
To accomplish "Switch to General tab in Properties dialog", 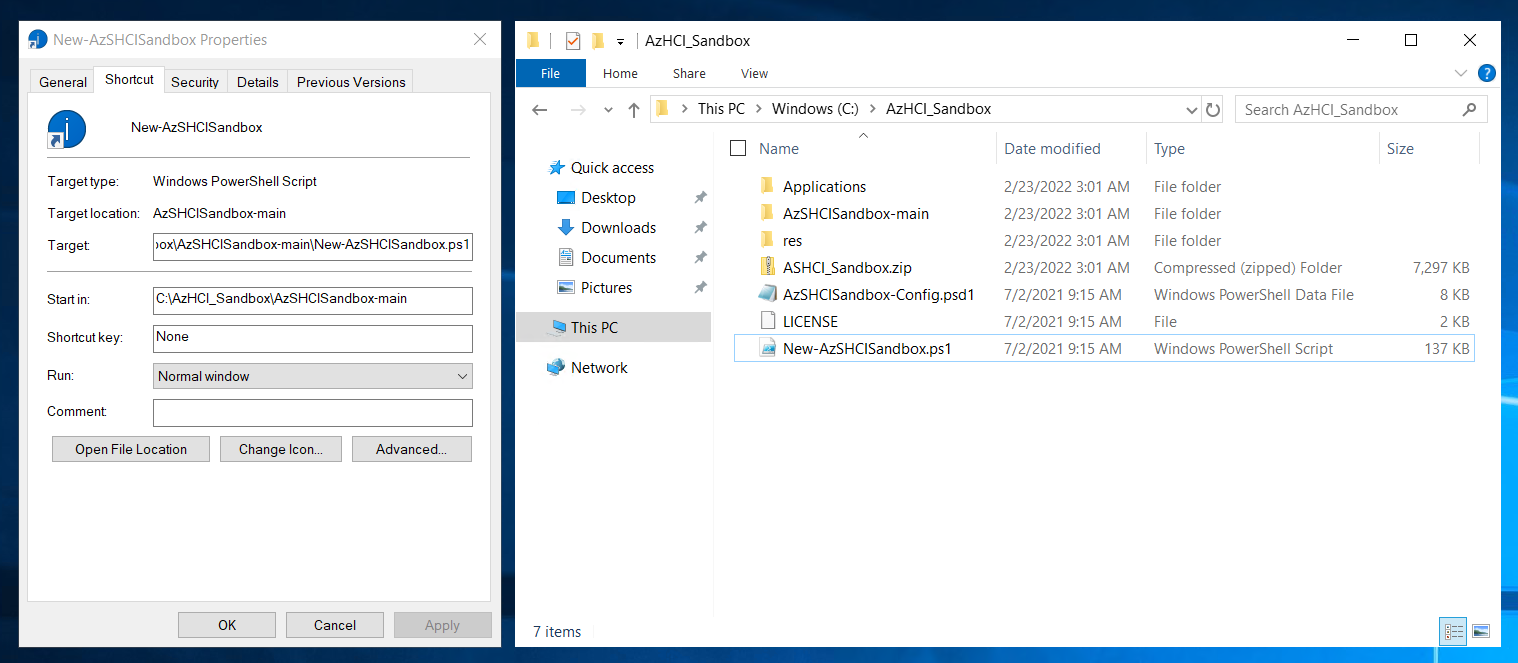I will (x=63, y=82).
